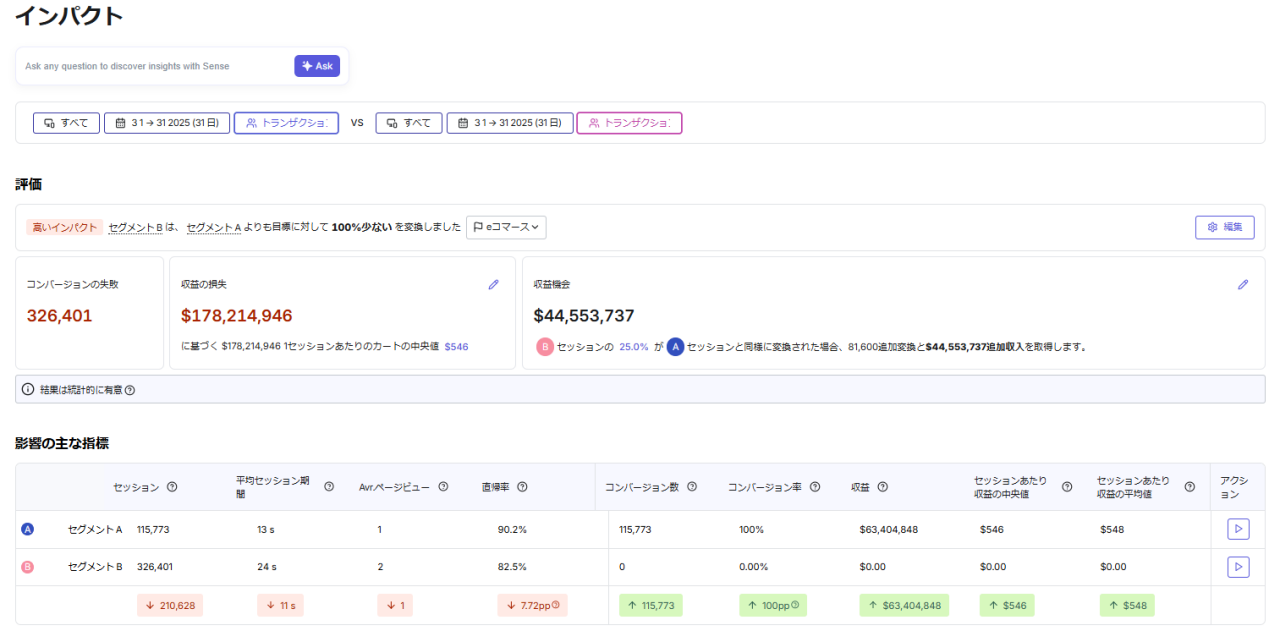Image resolution: width=1280 pixels, height=631 pixels.
Task: Click the $546 median cart value link
Action: pos(456,347)
